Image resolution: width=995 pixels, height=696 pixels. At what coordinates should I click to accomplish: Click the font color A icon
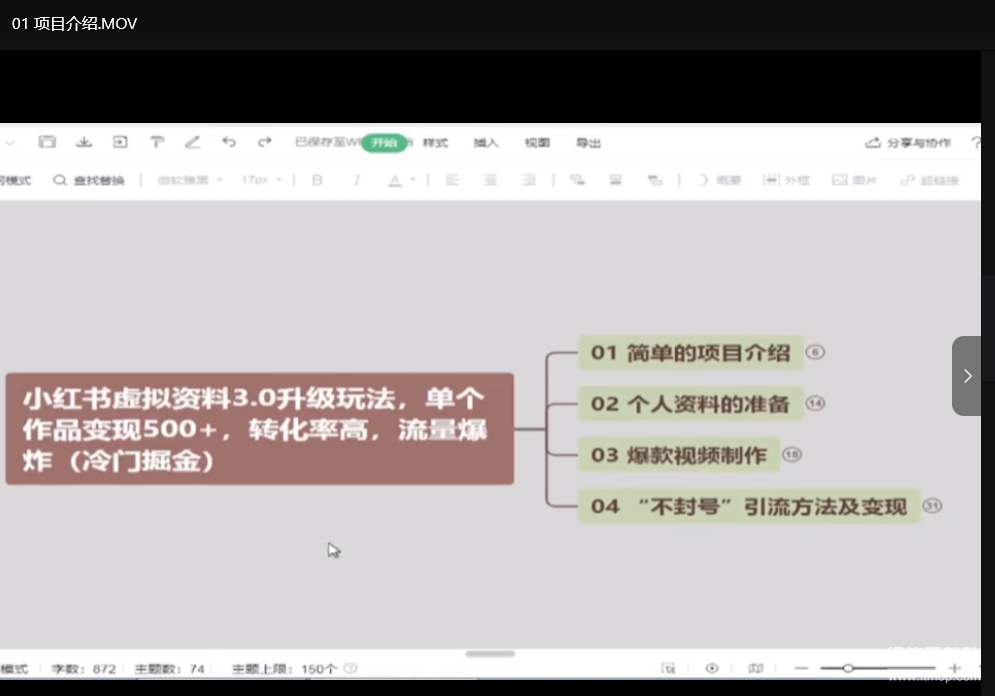pos(395,180)
